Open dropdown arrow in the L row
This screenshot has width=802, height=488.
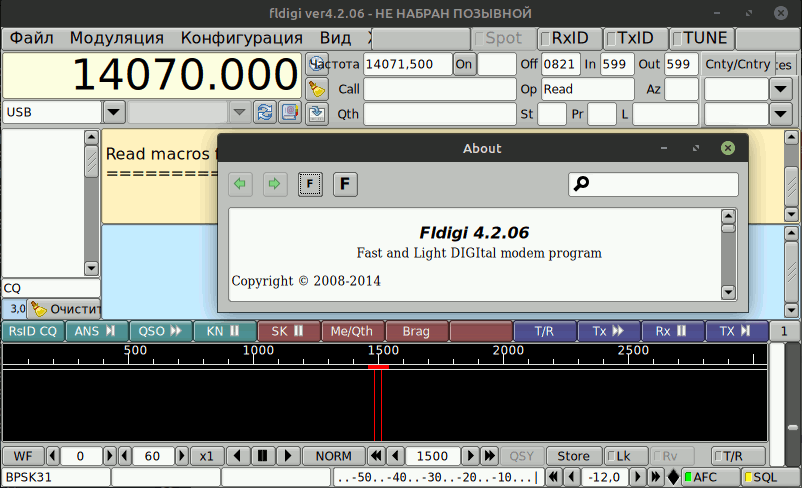(781, 114)
